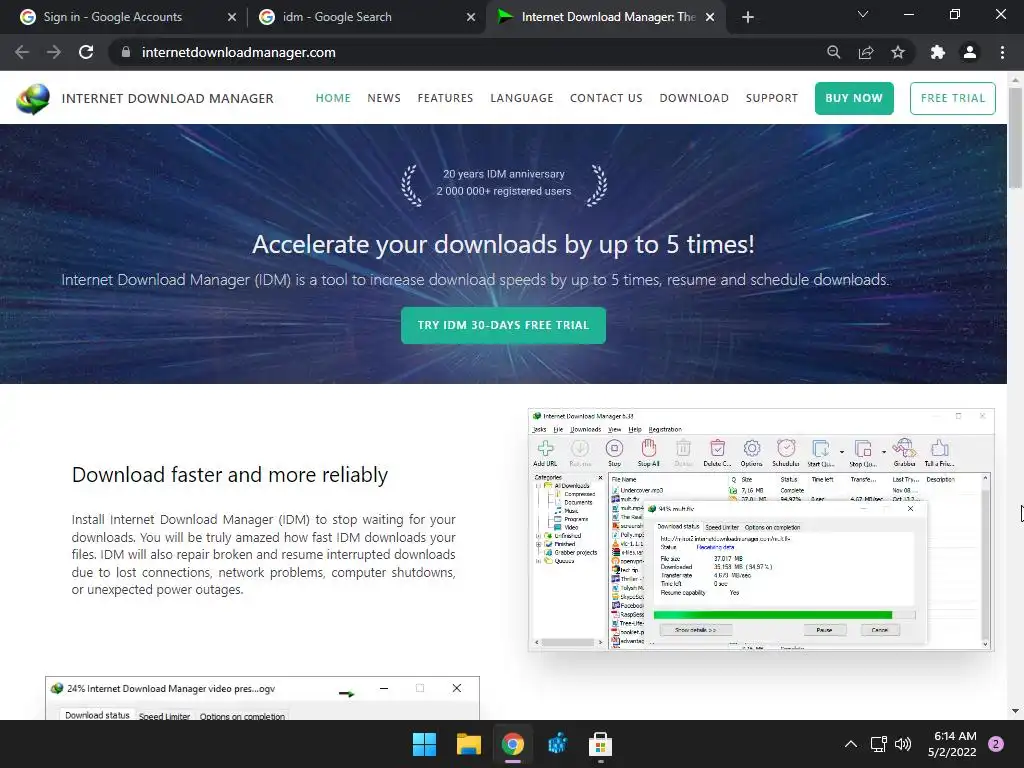1024x768 pixels.
Task: Open the Windows Start menu
Action: tap(424, 744)
